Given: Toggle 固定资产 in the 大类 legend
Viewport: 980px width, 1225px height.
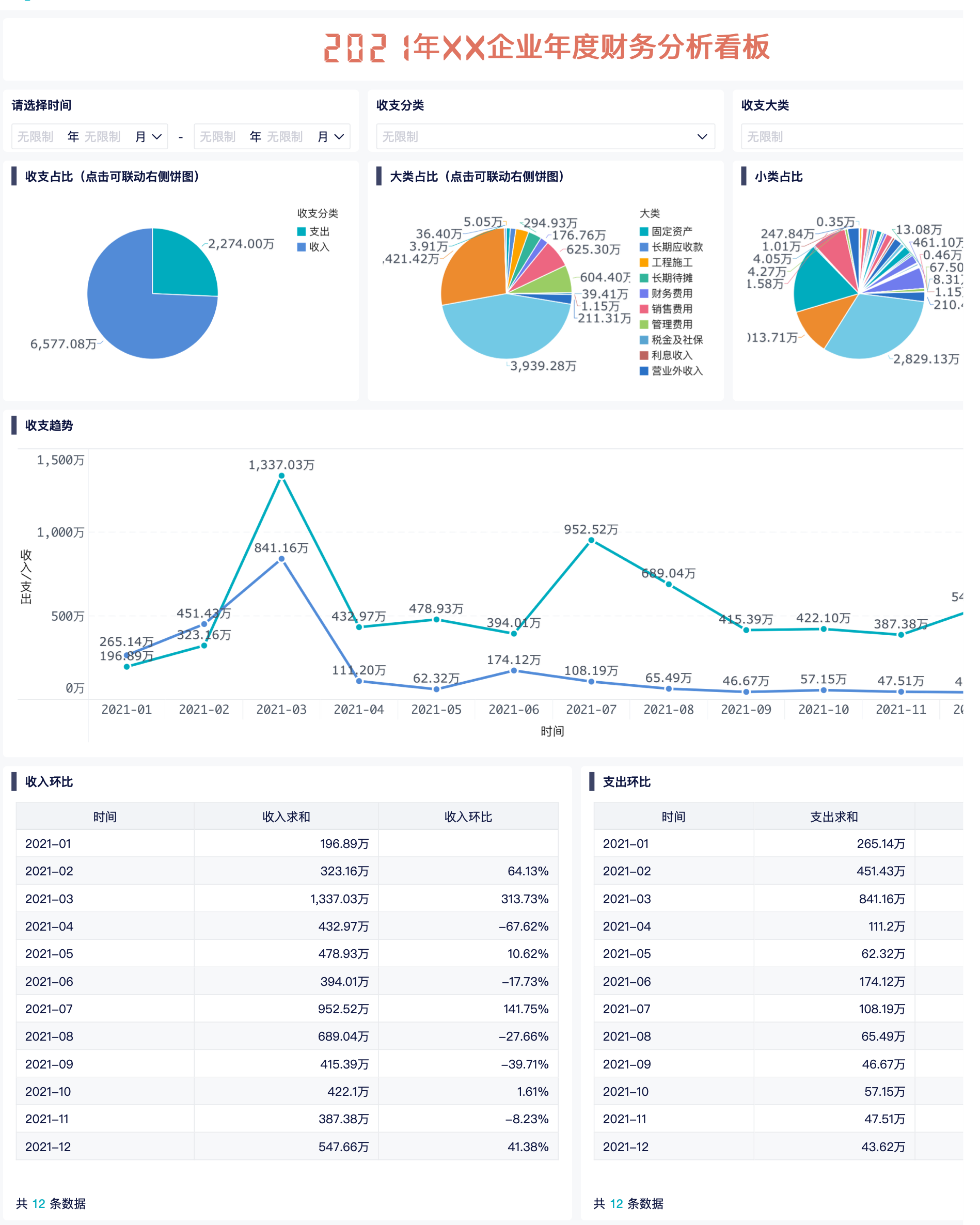Looking at the screenshot, I should pyautogui.click(x=665, y=231).
